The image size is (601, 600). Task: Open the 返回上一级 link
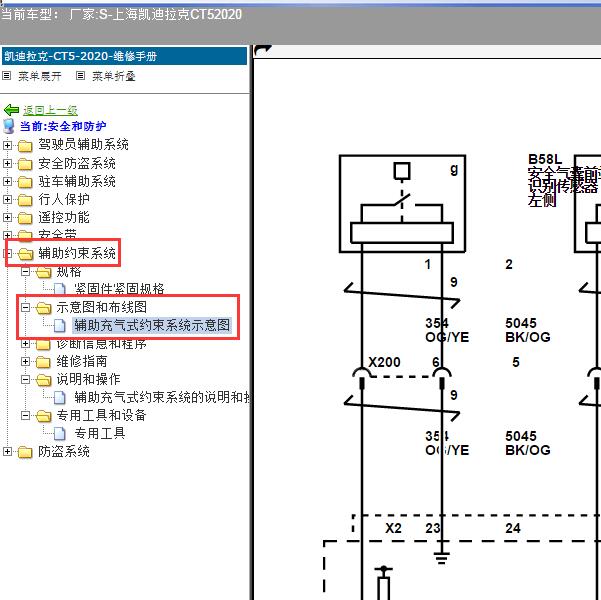point(50,110)
